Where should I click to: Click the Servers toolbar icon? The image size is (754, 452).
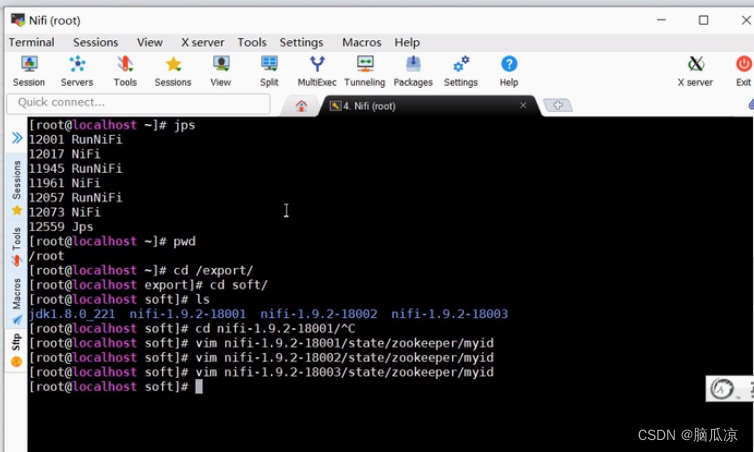point(77,71)
